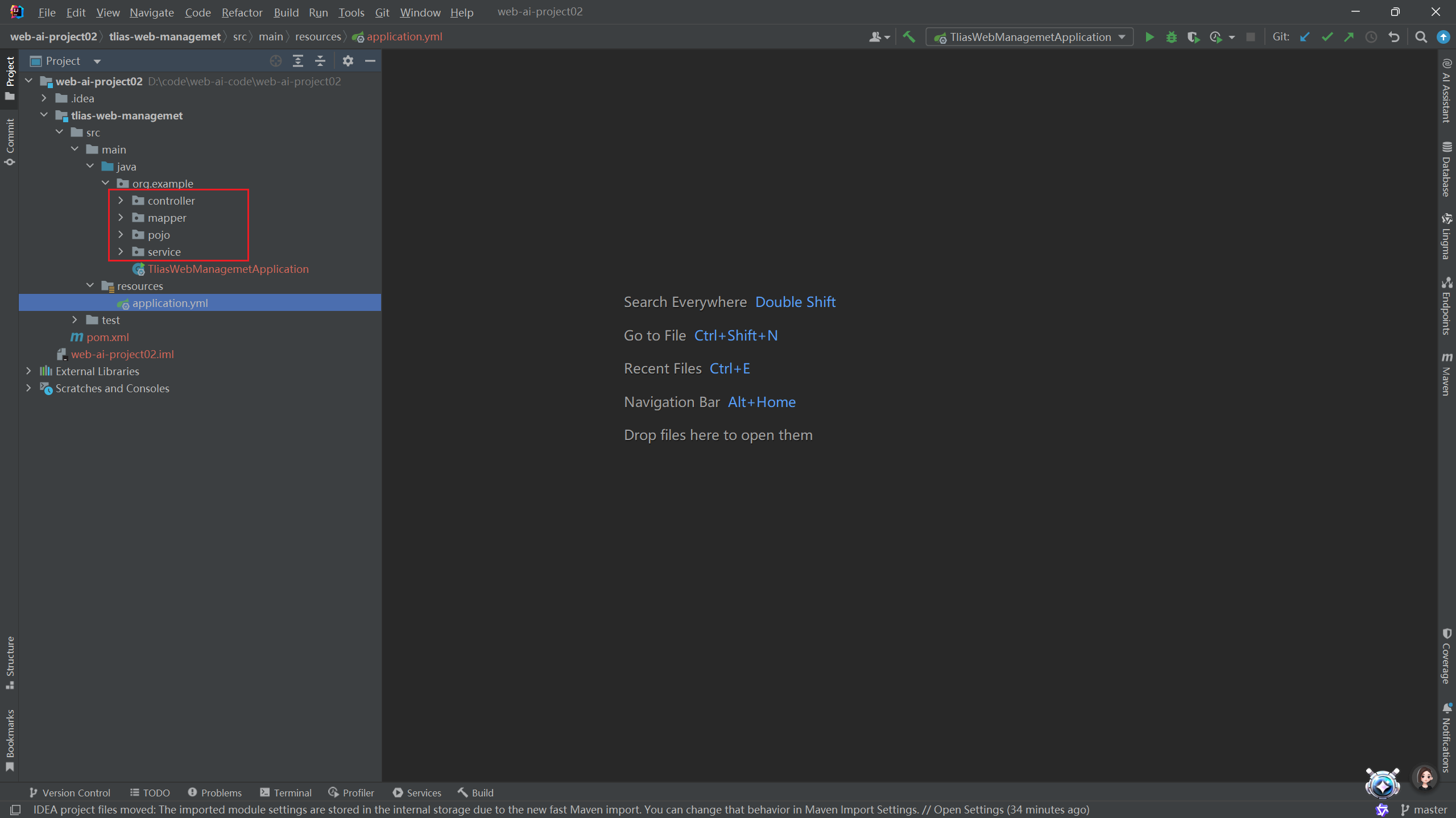Image resolution: width=1456 pixels, height=818 pixels.
Task: Open Search Everywhere magnifier icon
Action: click(x=1421, y=37)
